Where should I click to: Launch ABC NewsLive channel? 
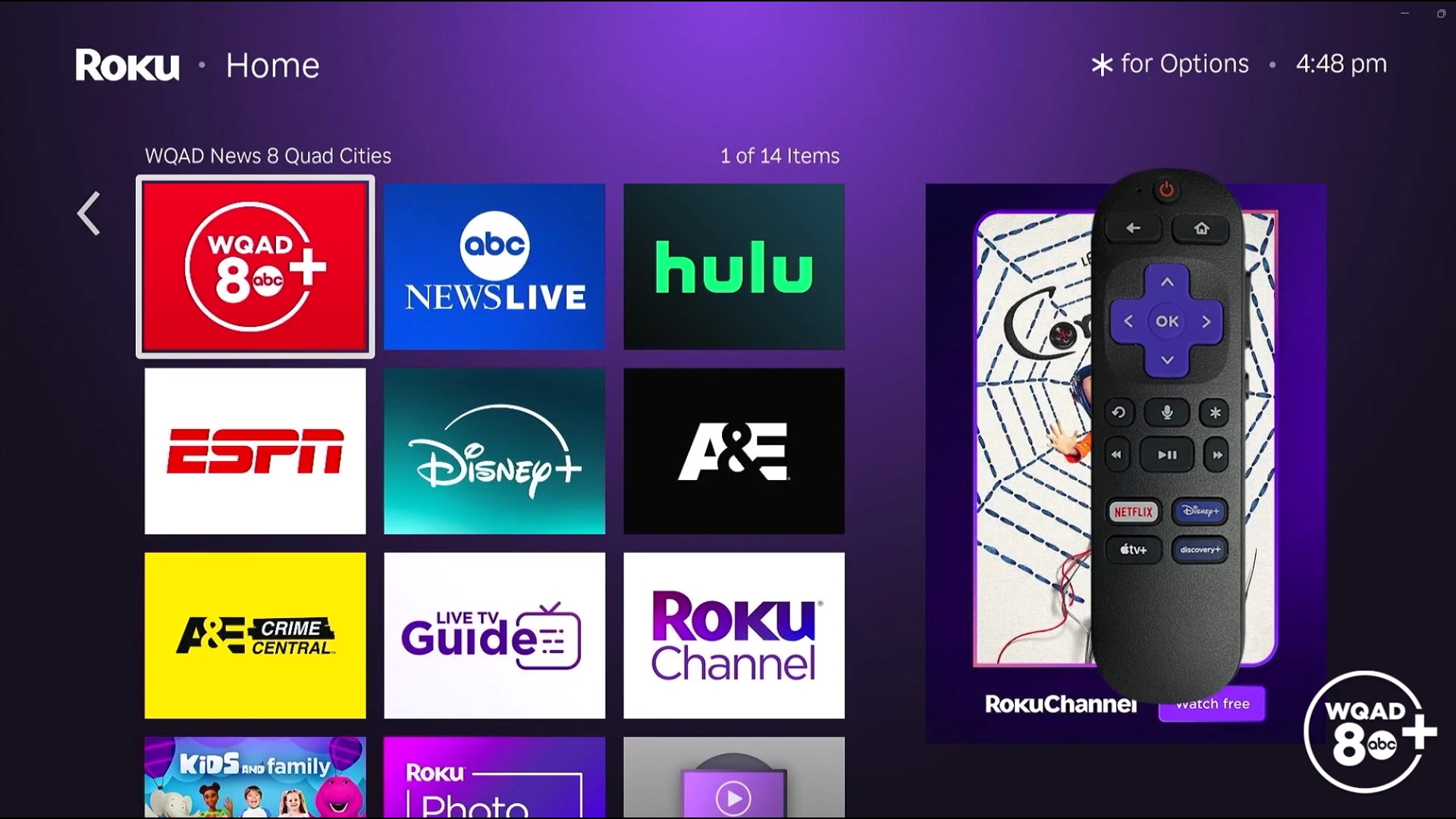tap(494, 266)
